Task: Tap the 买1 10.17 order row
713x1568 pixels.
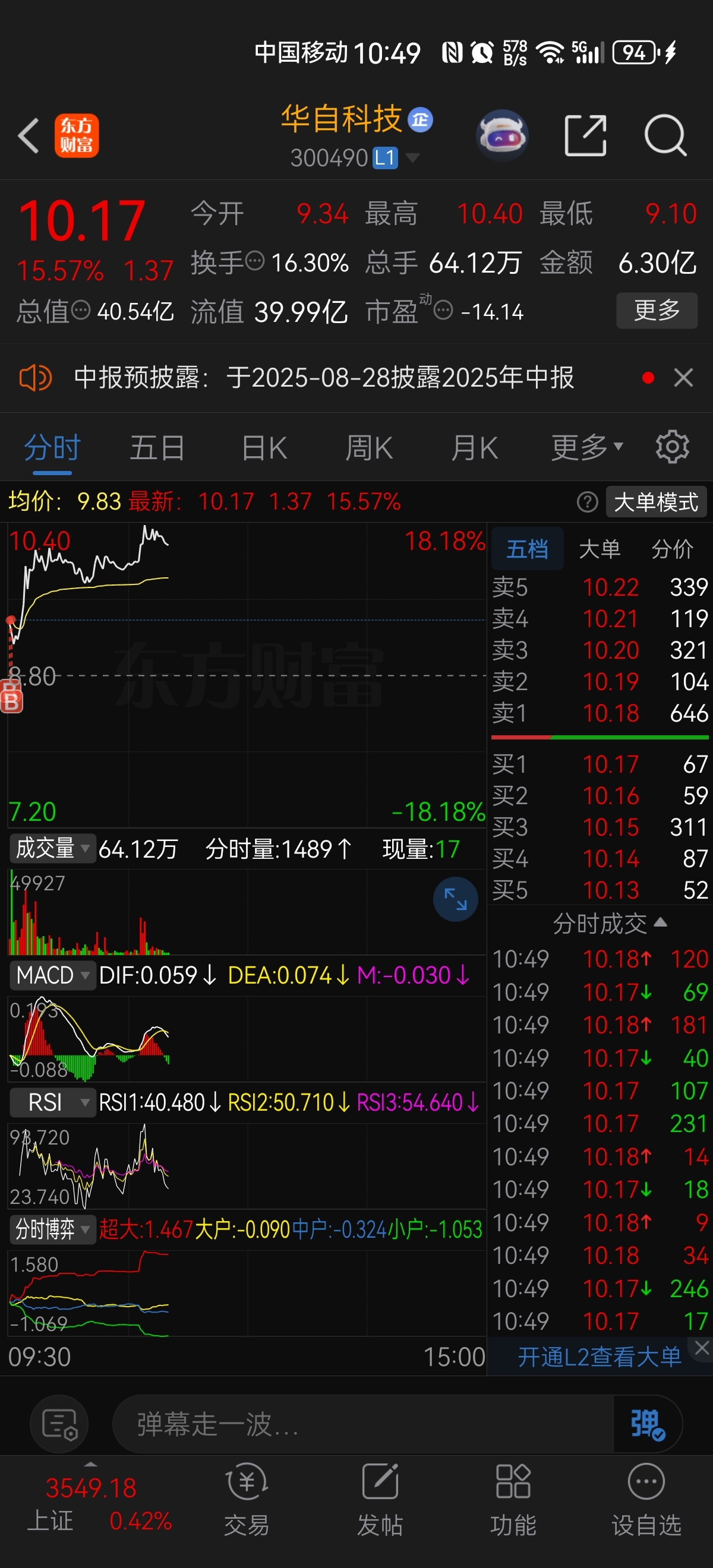Action: (x=600, y=764)
